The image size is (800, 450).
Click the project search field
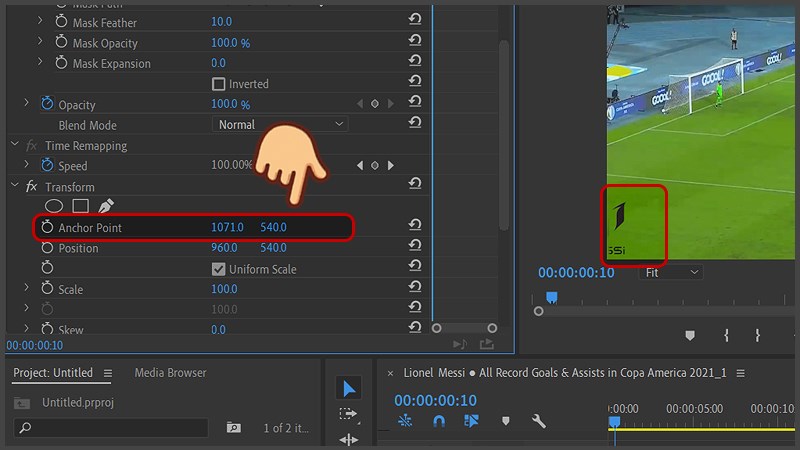111,428
